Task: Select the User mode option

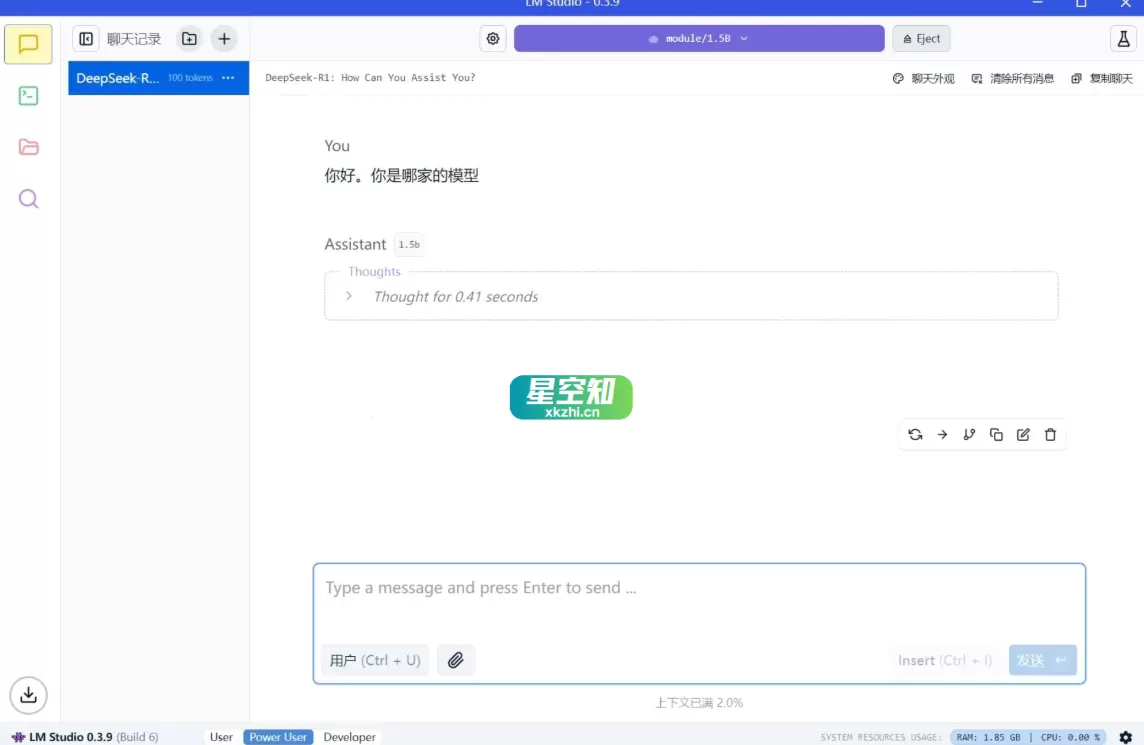Action: pyautogui.click(x=221, y=737)
